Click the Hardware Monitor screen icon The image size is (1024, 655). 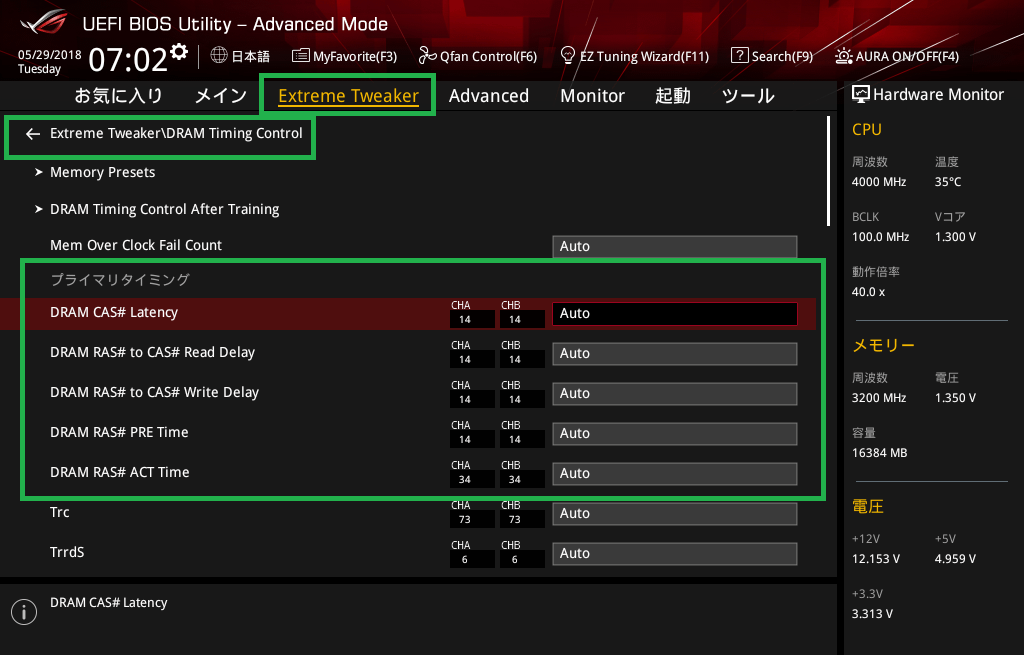[x=861, y=95]
